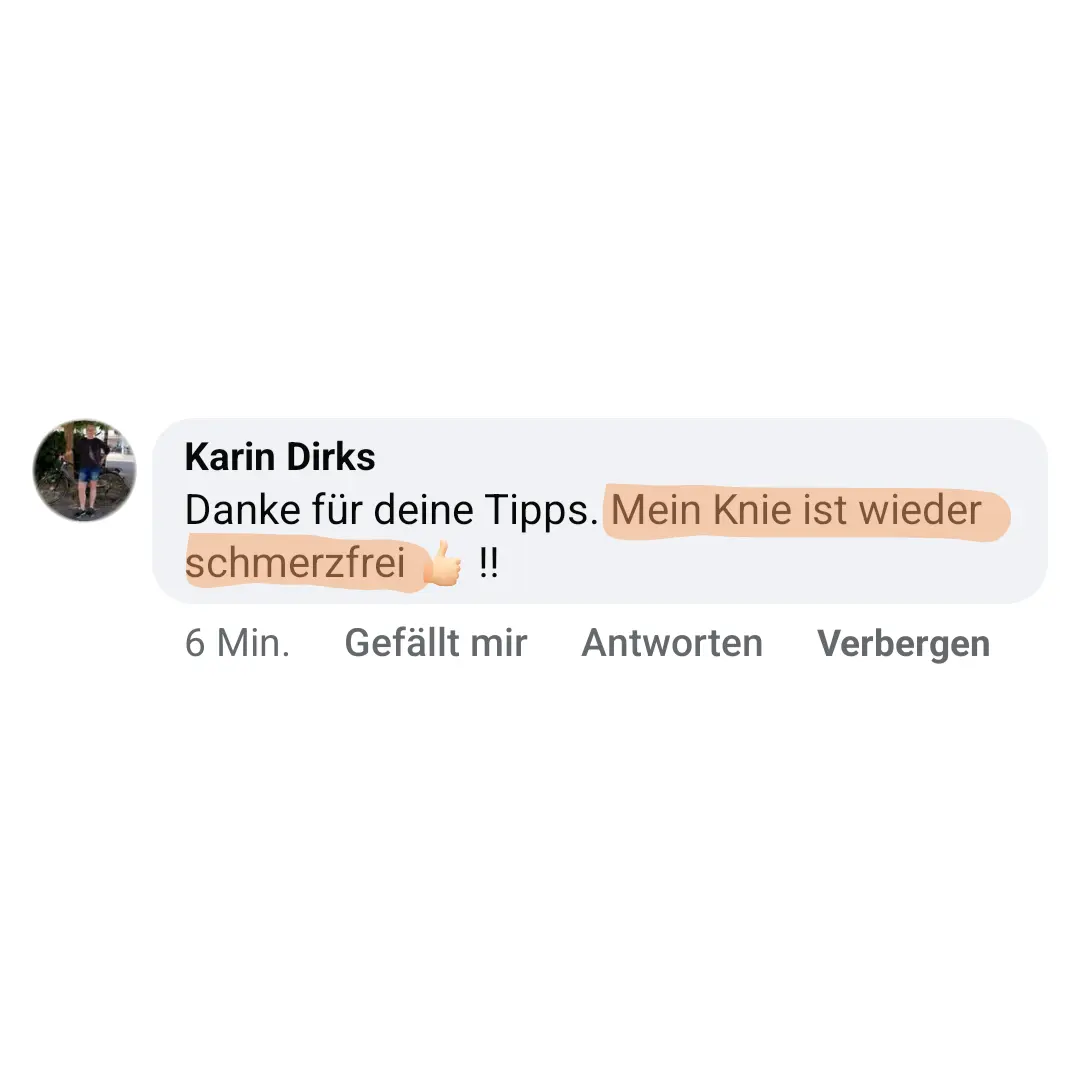The image size is (1080, 1080).
Task: Select the highlighted phrase Mein Knie ist wieder
Action: (x=796, y=510)
